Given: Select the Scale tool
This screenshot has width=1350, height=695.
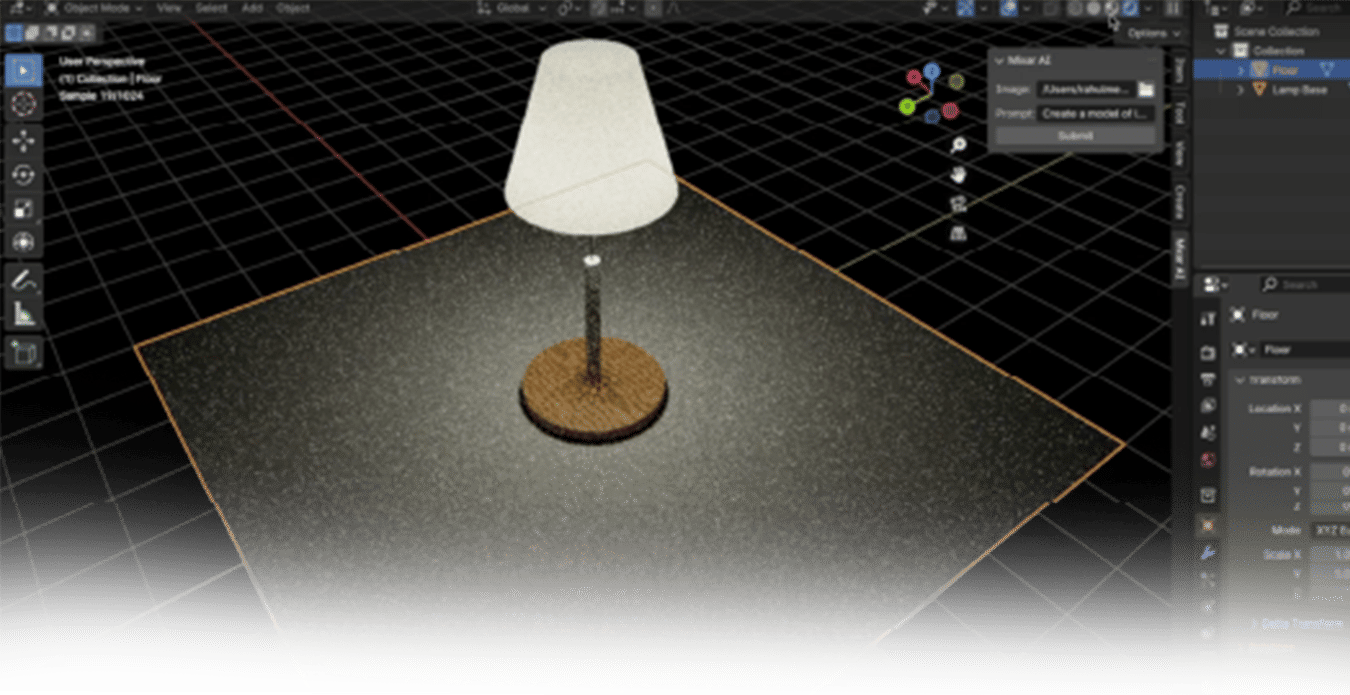Looking at the screenshot, I should (x=23, y=210).
